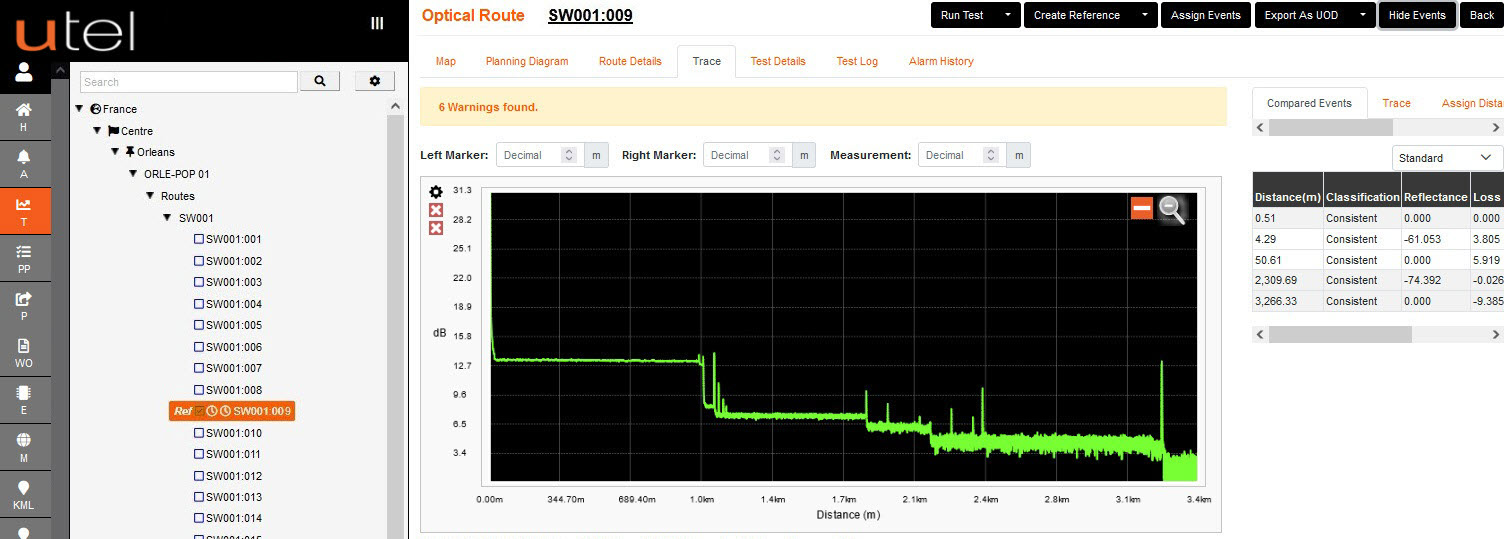Image resolution: width=1512 pixels, height=539 pixels.
Task: Click the events table horizontal scrollbar
Action: pyautogui.click(x=1339, y=334)
